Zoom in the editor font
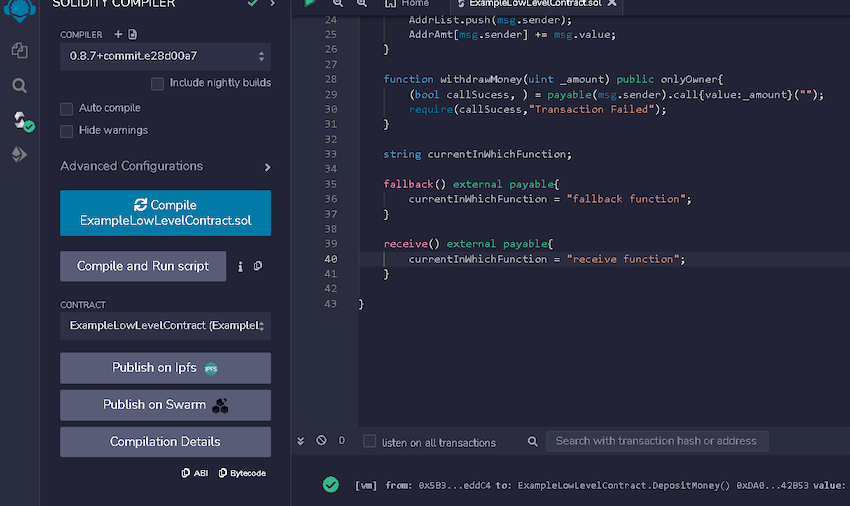Viewport: 850px width, 506px height. (x=362, y=3)
